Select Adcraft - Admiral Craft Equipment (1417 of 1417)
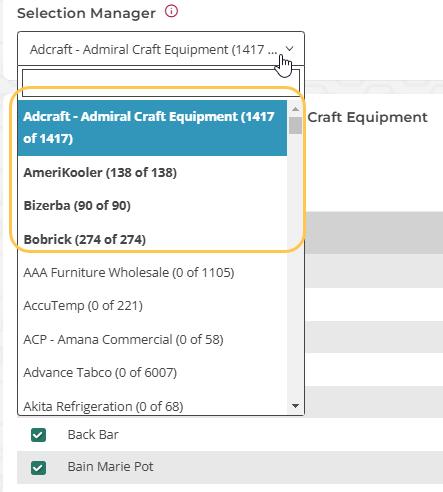443x492 pixels. point(152,128)
